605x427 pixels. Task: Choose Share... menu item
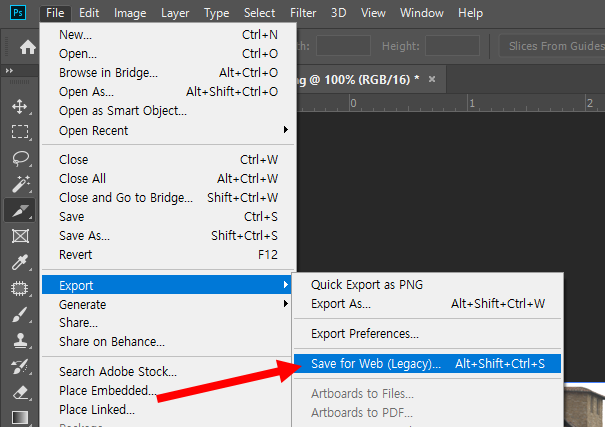point(169,322)
